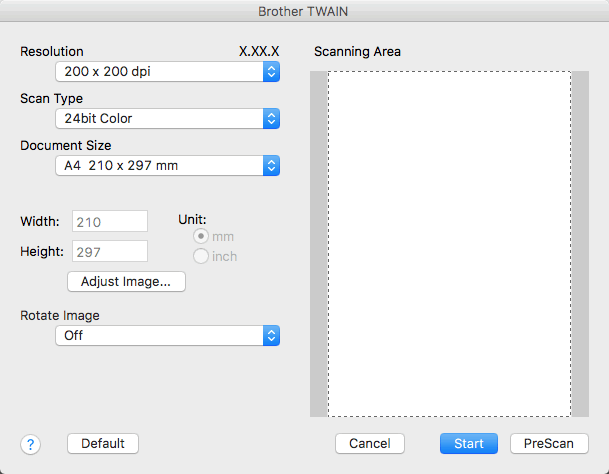Screen dimensions: 609x474
Task: Select the inch unit radio button
Action: pos(201,256)
